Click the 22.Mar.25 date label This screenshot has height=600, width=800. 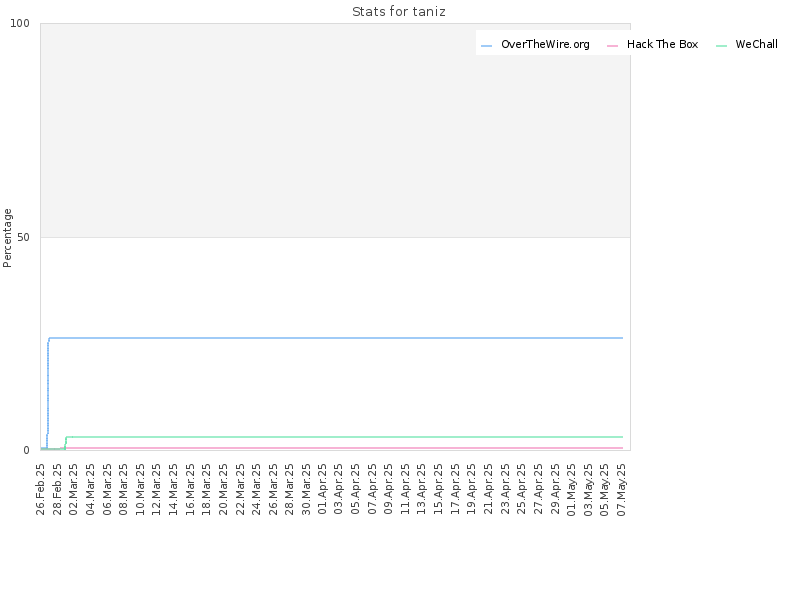pos(240,489)
